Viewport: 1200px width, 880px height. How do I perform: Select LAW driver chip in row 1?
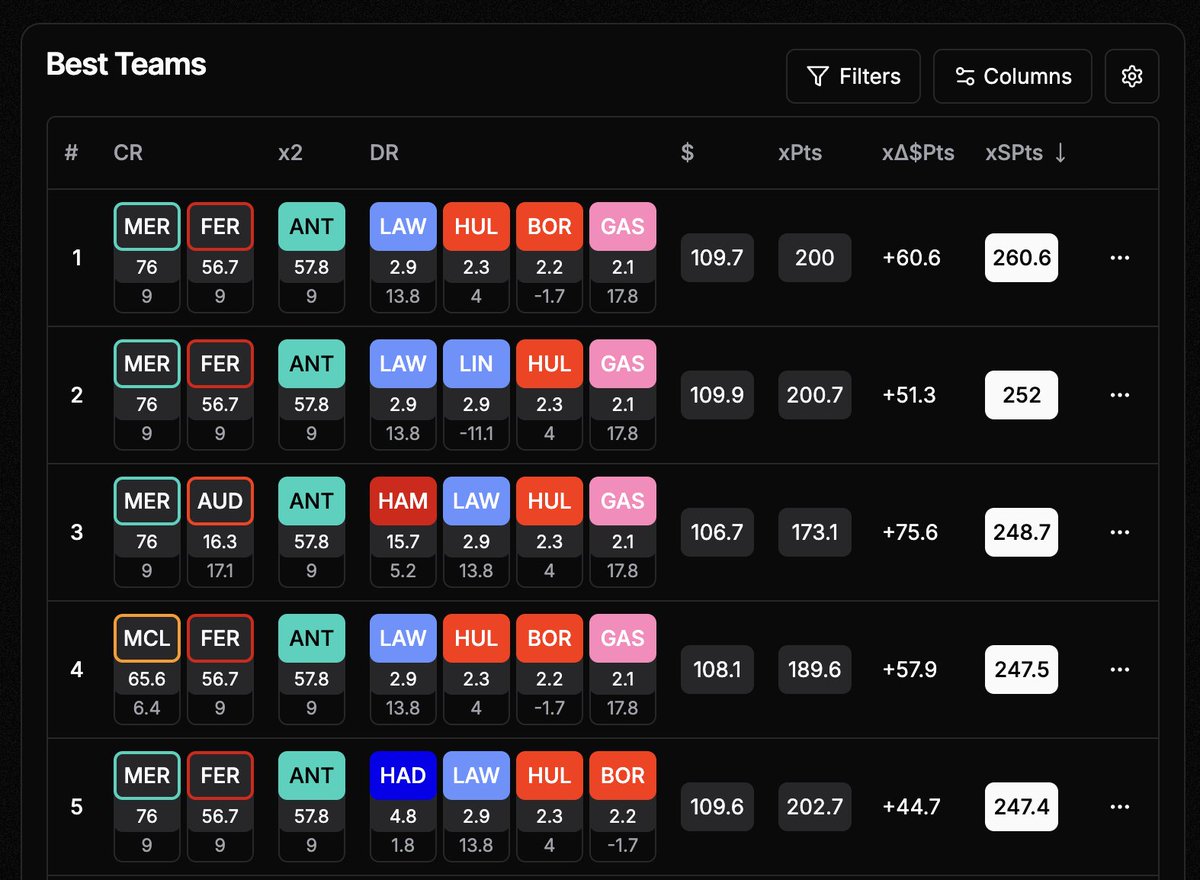click(x=403, y=227)
